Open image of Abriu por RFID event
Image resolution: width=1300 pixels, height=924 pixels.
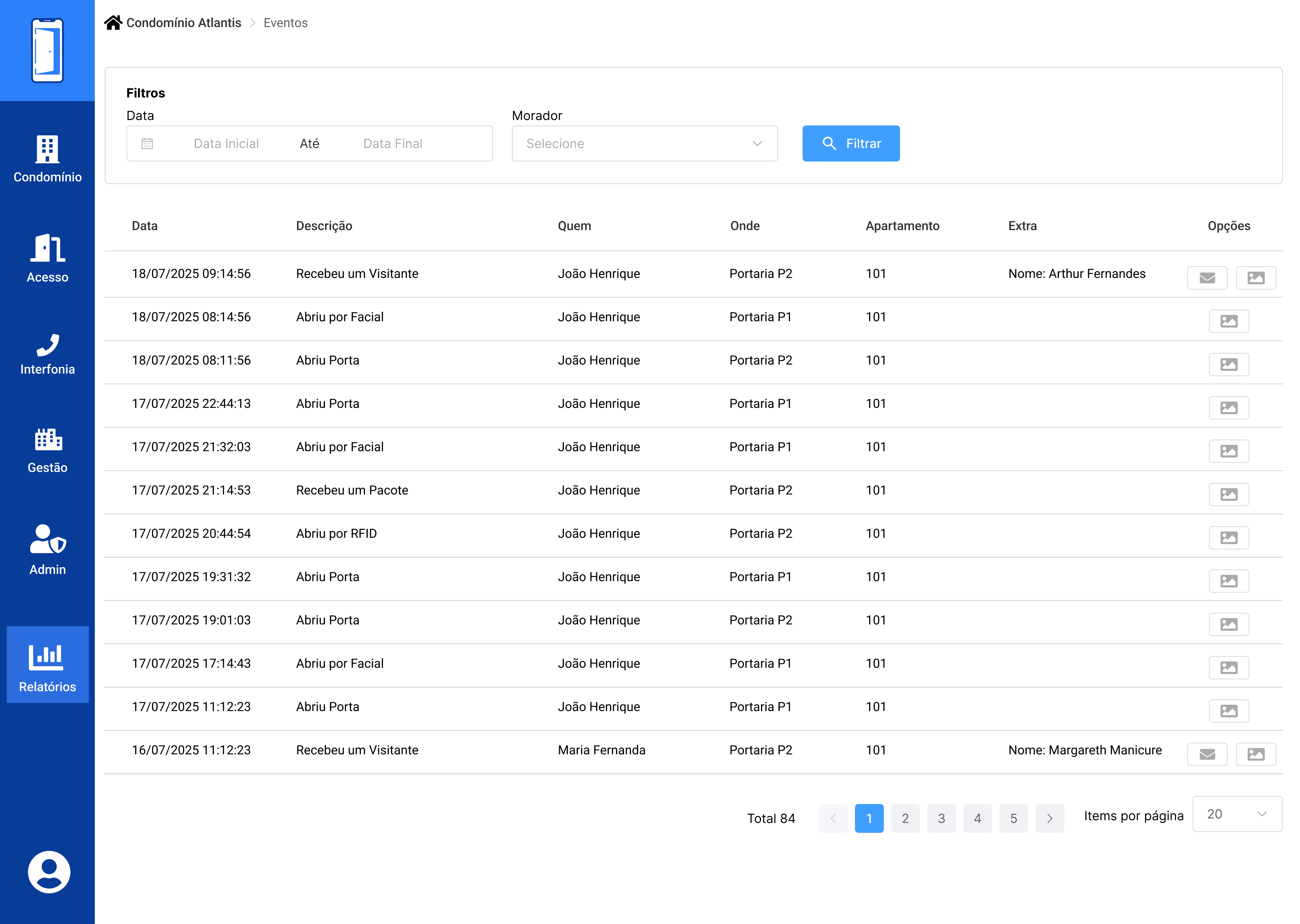[1228, 538]
